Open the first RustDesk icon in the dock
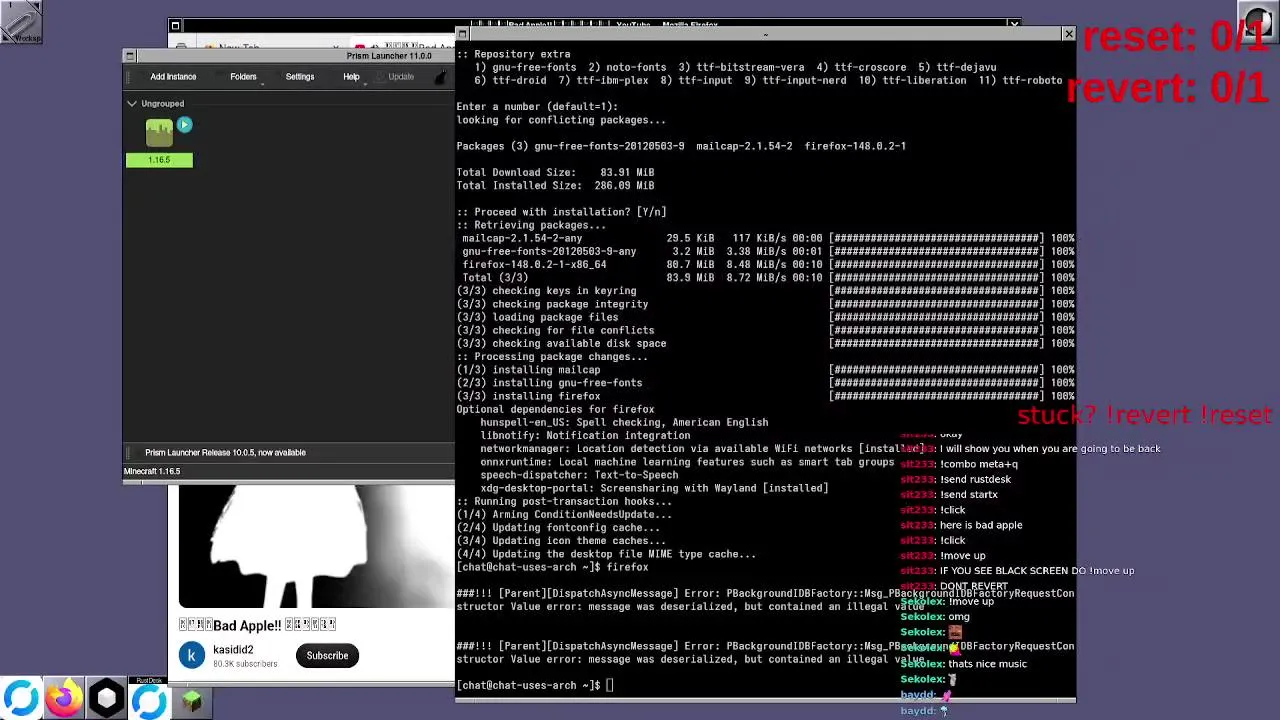This screenshot has width=1280, height=720. (x=21, y=699)
